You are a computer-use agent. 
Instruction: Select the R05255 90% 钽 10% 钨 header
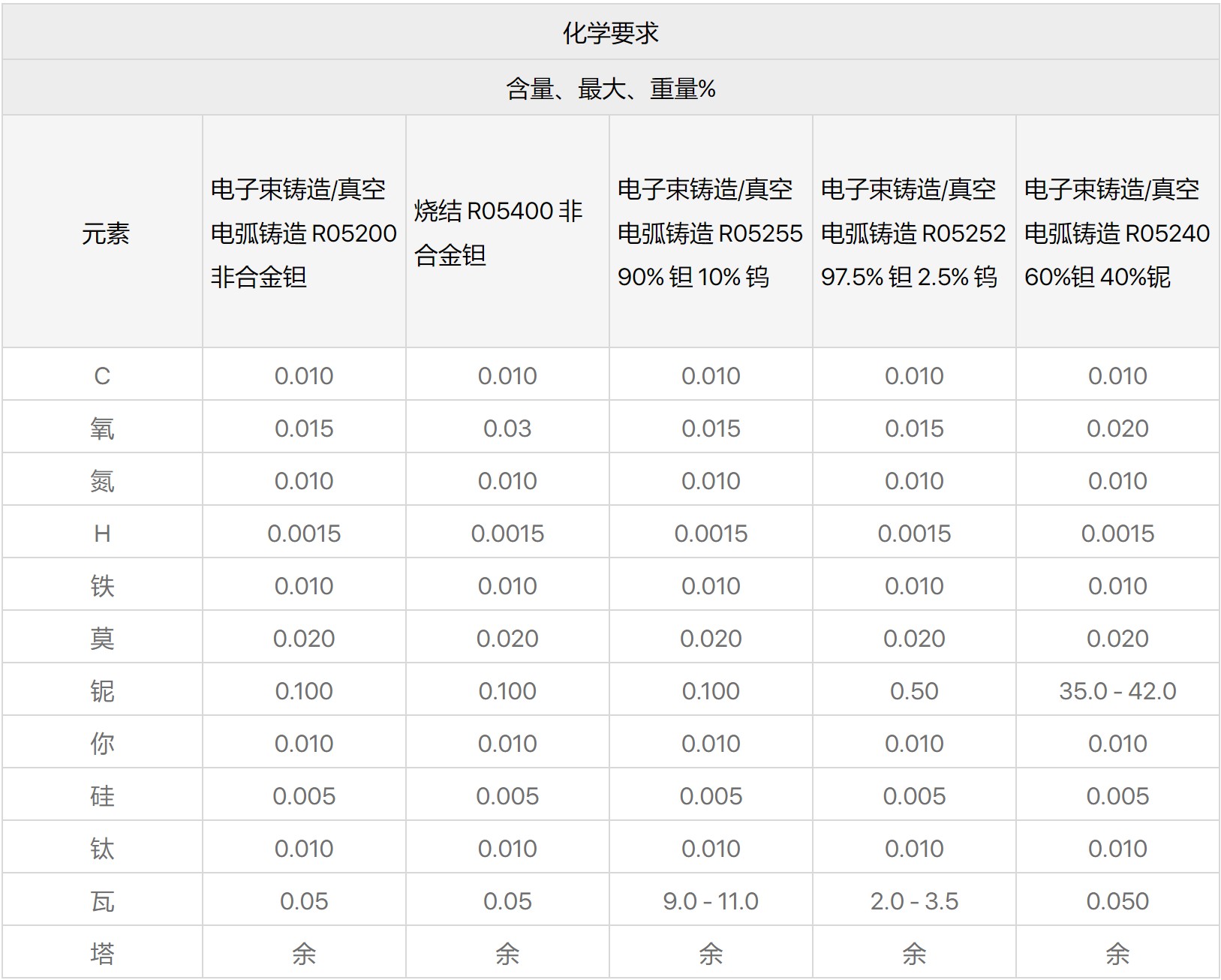pyautogui.click(x=710, y=233)
